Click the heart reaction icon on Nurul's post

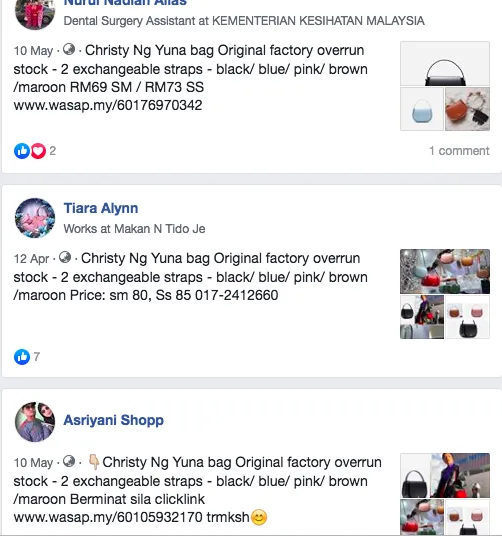tap(38, 151)
